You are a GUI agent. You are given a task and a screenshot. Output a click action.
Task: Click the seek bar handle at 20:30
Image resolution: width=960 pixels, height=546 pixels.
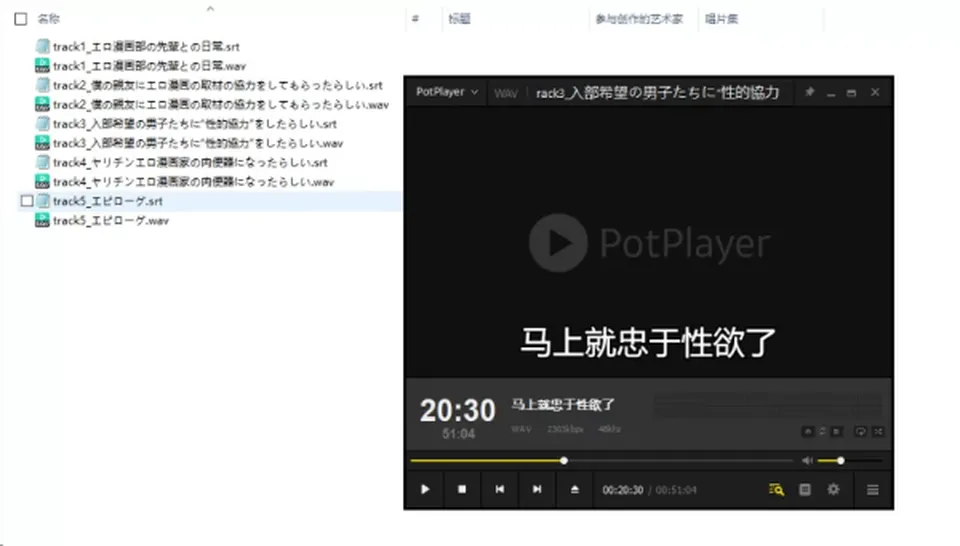(564, 460)
